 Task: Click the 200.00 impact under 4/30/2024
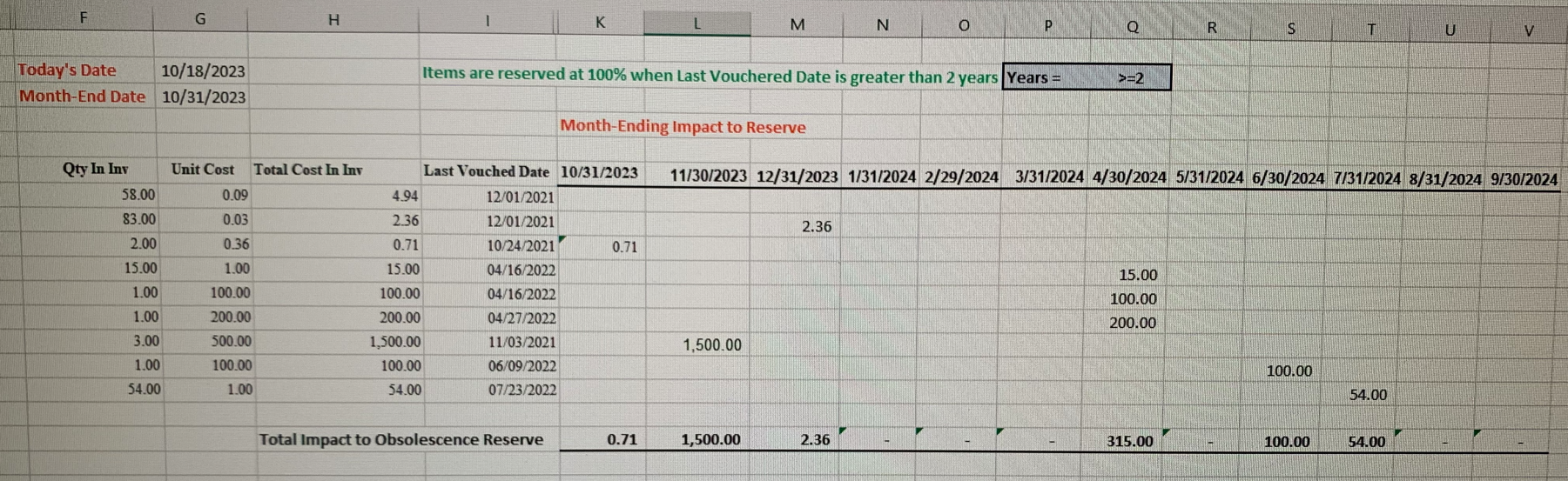[x=1133, y=323]
